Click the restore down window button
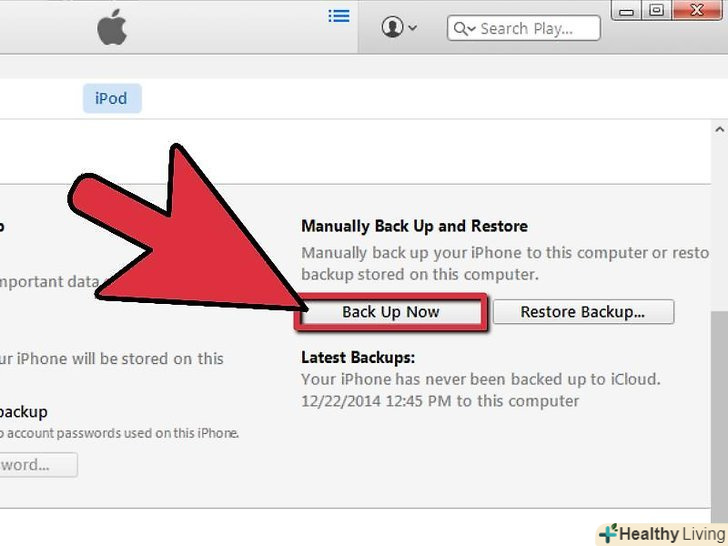Viewport: 728px width, 546px height. 656,10
